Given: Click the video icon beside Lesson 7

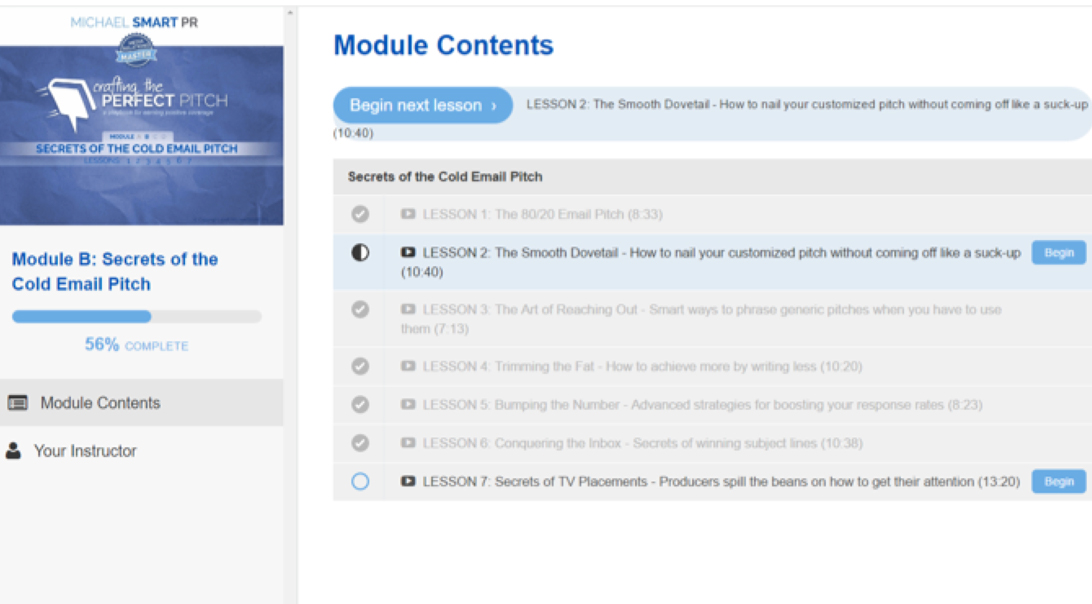Looking at the screenshot, I should pyautogui.click(x=408, y=481).
